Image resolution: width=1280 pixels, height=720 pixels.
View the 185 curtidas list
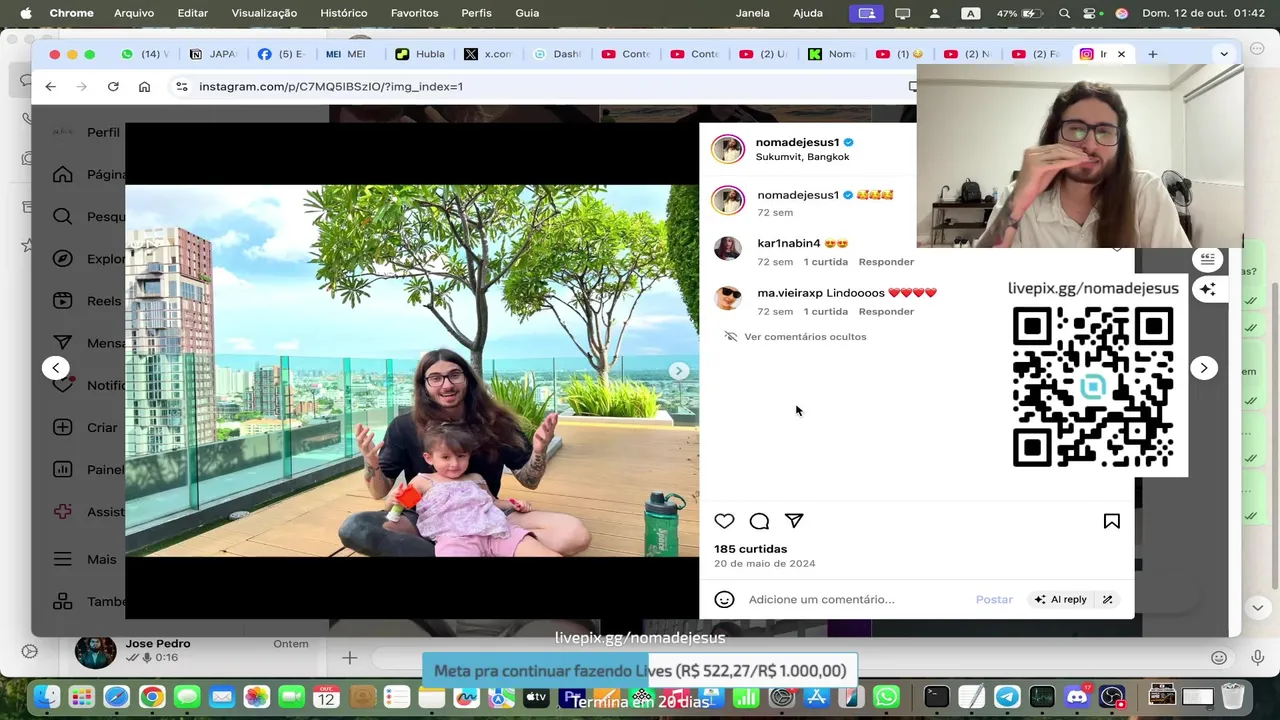(x=750, y=549)
